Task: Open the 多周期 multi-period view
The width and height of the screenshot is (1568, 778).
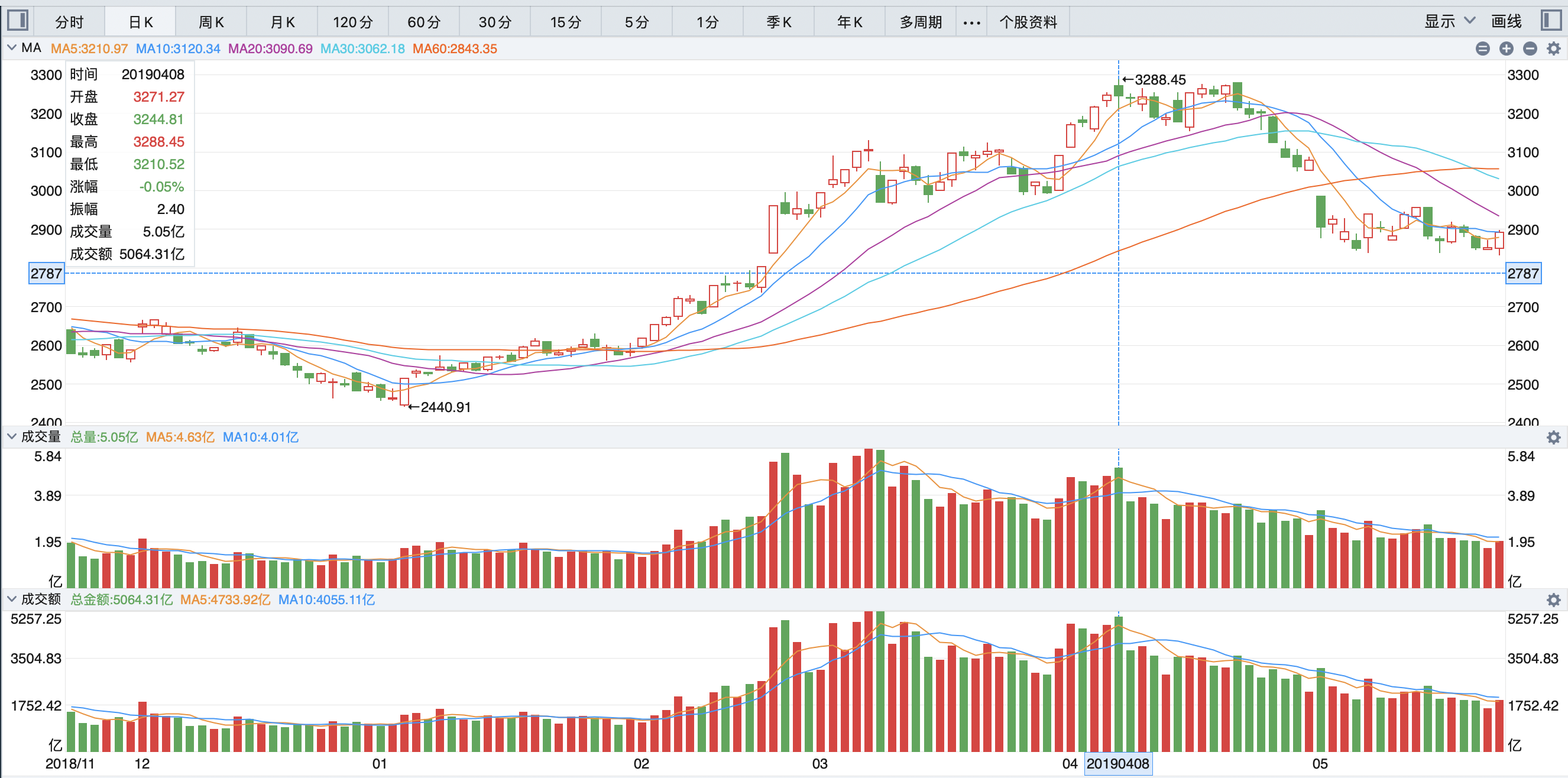Action: pos(921,22)
